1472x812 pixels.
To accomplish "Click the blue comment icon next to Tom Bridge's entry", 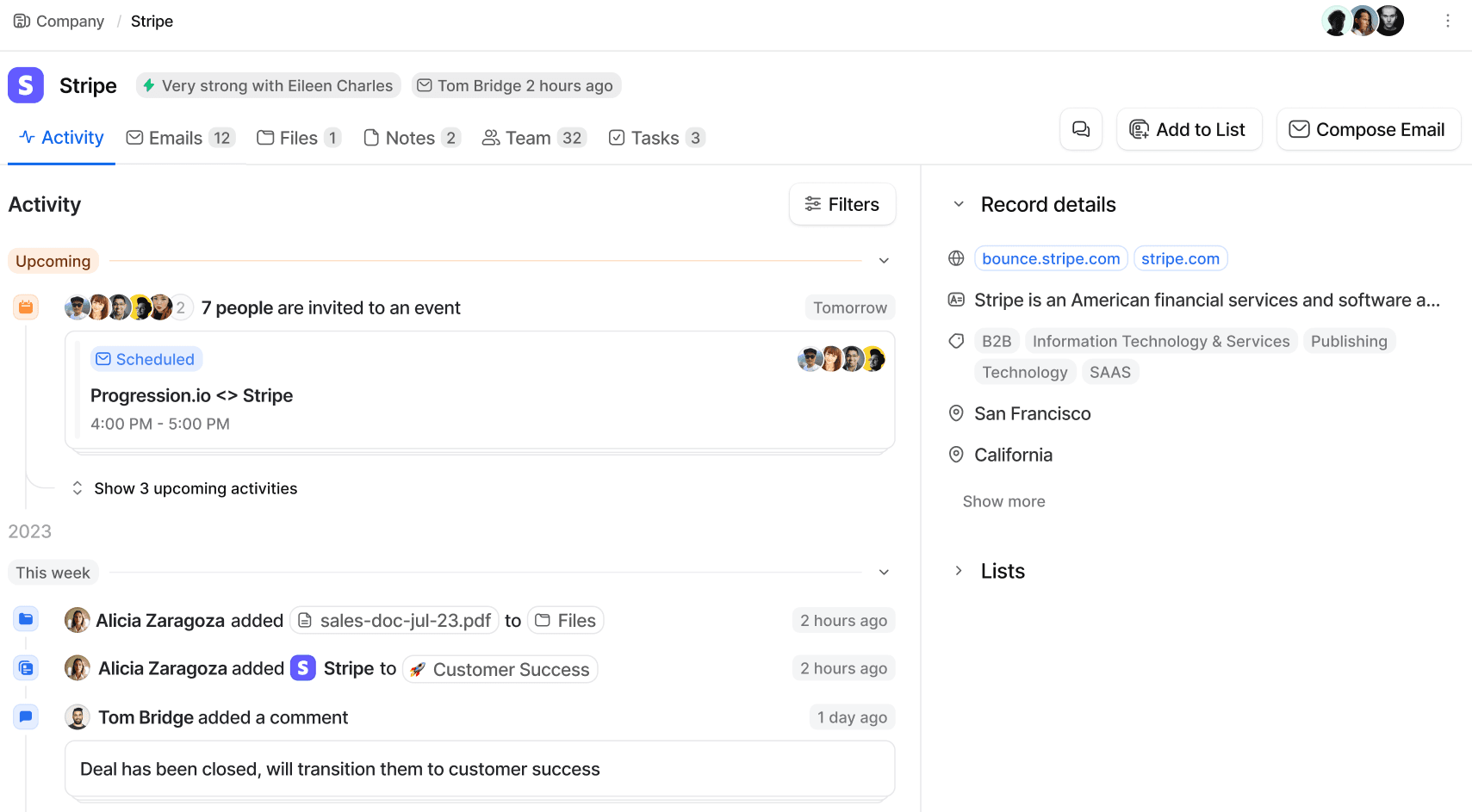I will tap(26, 716).
